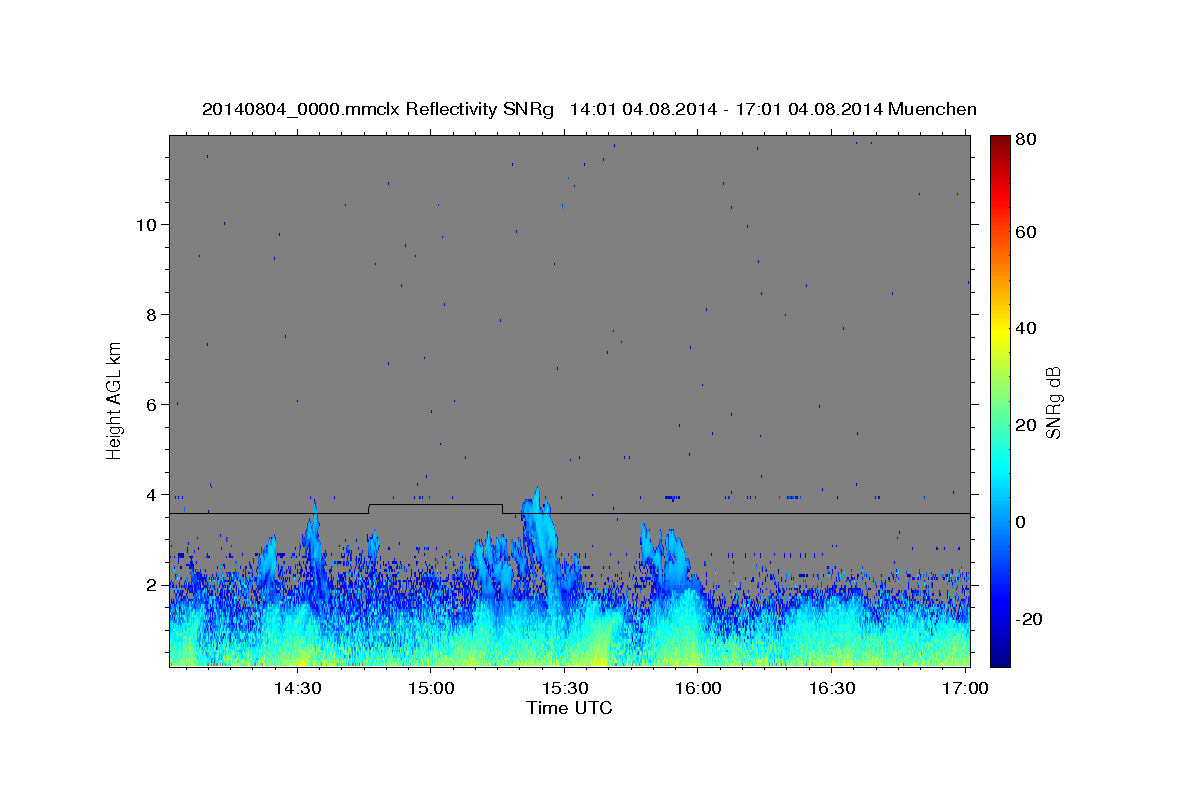
Task: Click the 14:30 time tick label
Action: coord(297,688)
